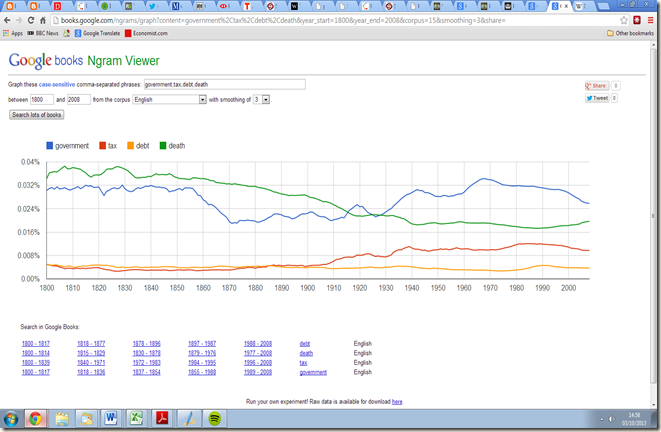Open Spotify from the taskbar

215,419
